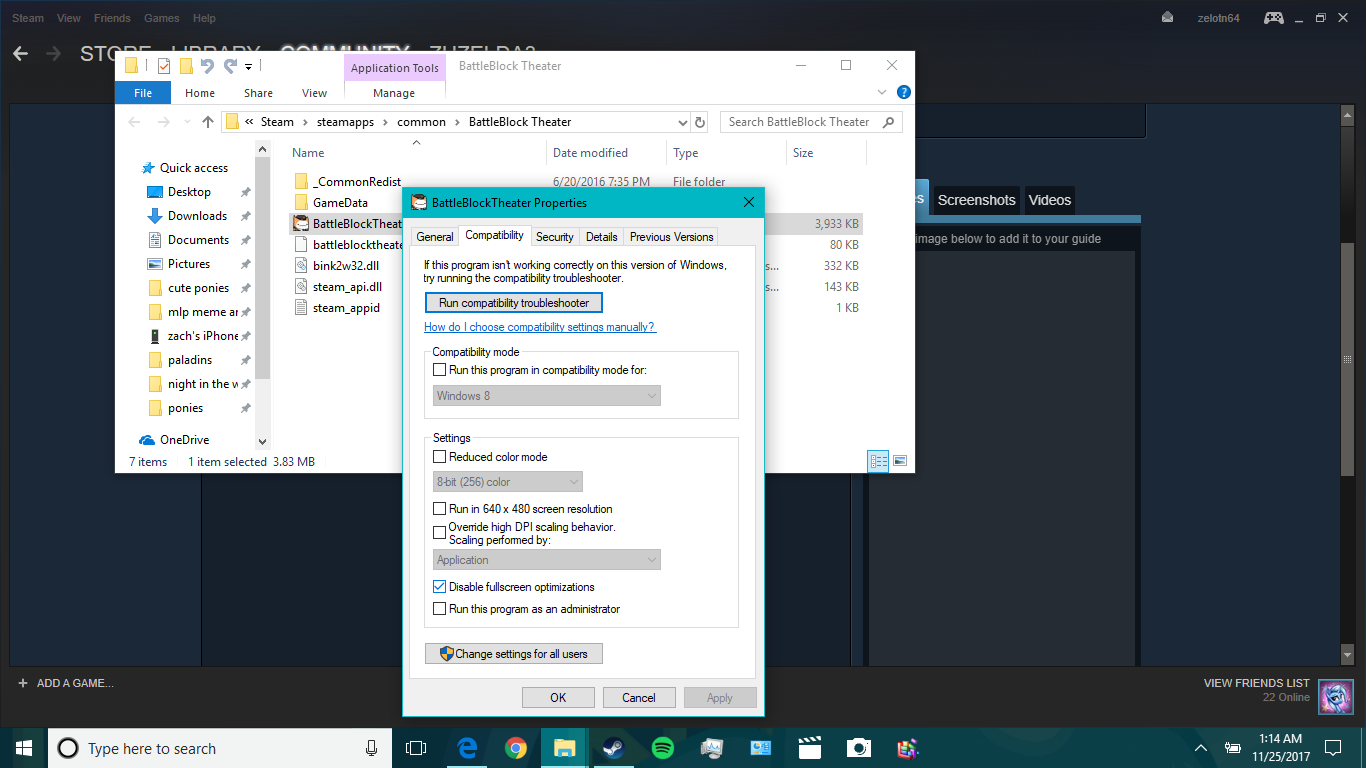The height and width of the screenshot is (768, 1366).
Task: Open Task View from the taskbar
Action: pos(416,748)
